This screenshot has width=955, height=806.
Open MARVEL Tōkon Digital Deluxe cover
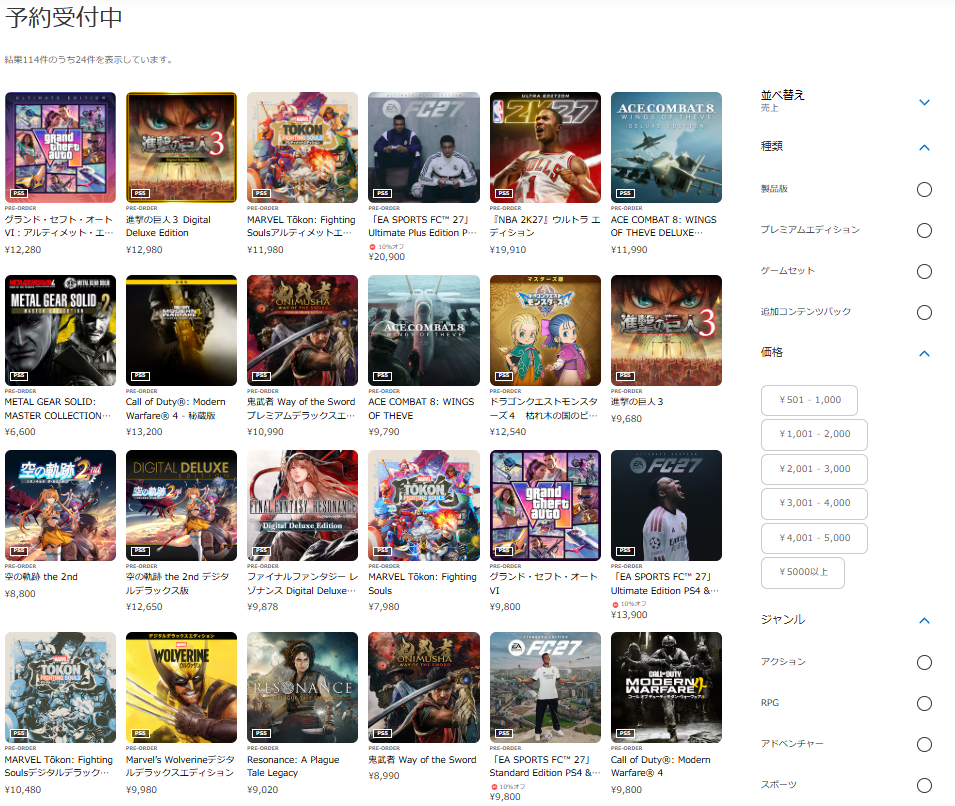click(x=60, y=687)
